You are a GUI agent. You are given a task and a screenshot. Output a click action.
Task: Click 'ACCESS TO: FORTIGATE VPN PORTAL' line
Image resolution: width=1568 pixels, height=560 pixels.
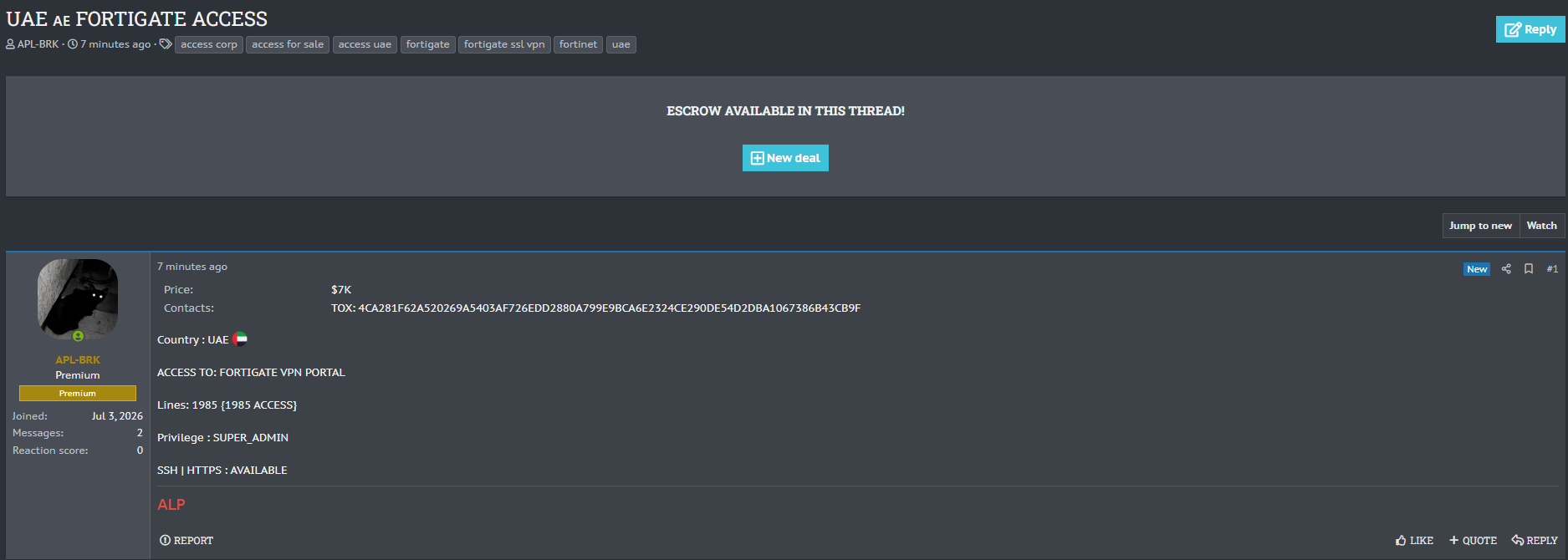(x=251, y=373)
